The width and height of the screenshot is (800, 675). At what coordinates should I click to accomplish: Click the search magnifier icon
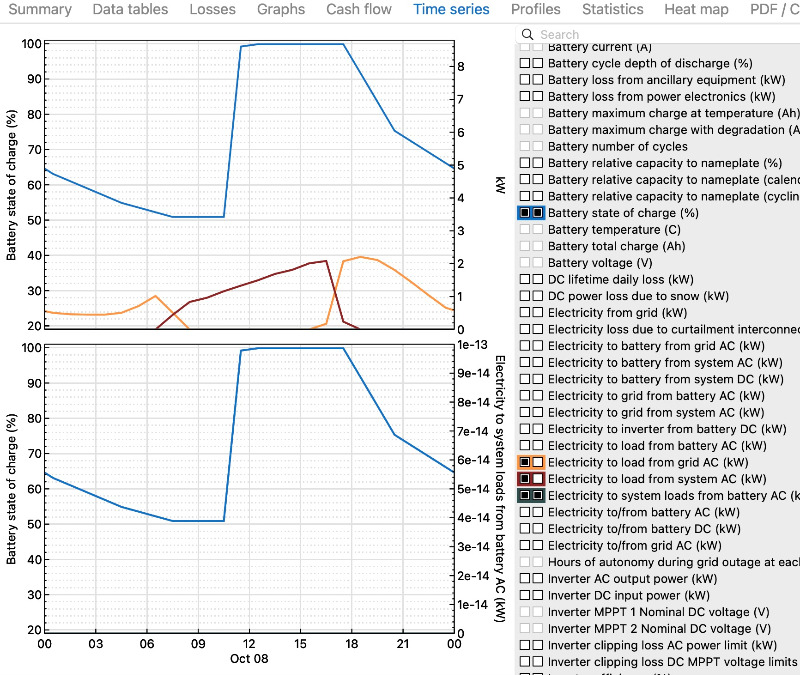[528, 35]
